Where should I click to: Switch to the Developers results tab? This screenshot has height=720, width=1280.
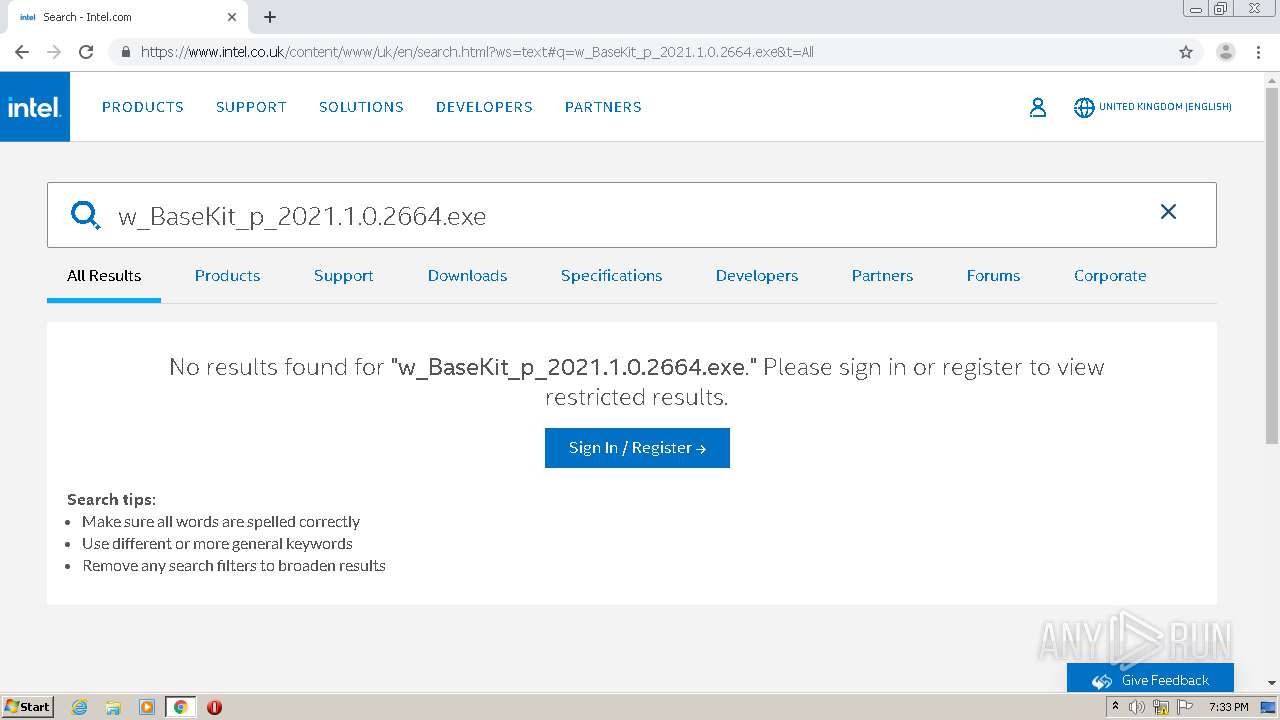757,276
